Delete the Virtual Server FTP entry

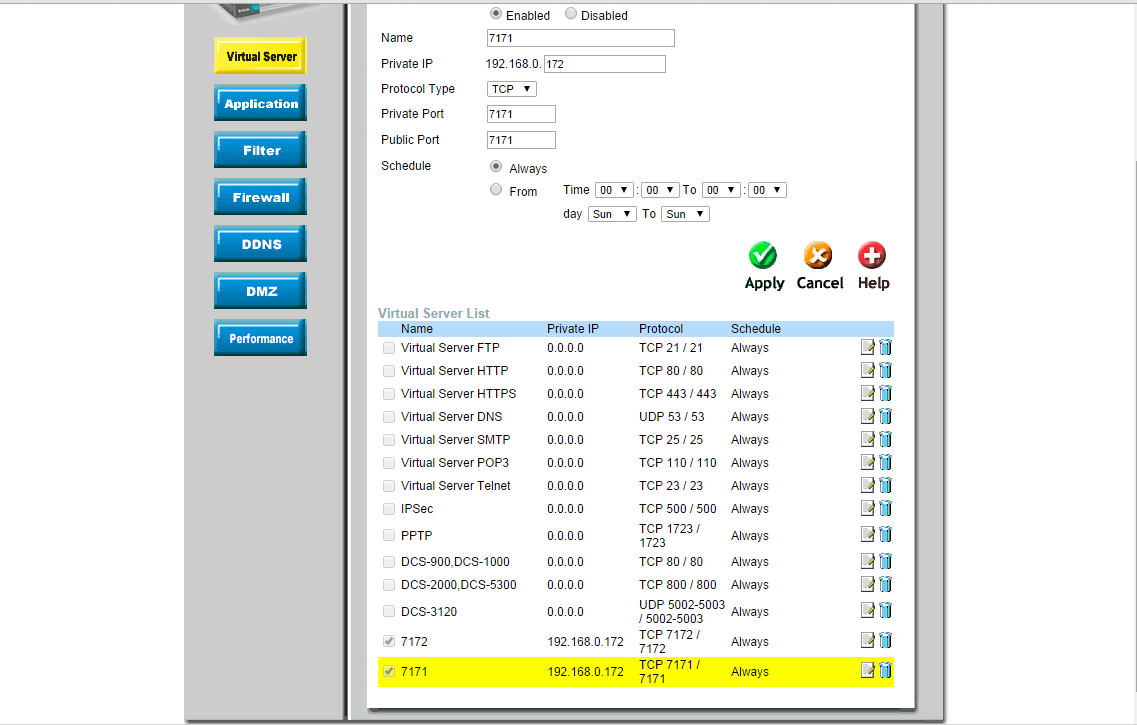[x=885, y=347]
